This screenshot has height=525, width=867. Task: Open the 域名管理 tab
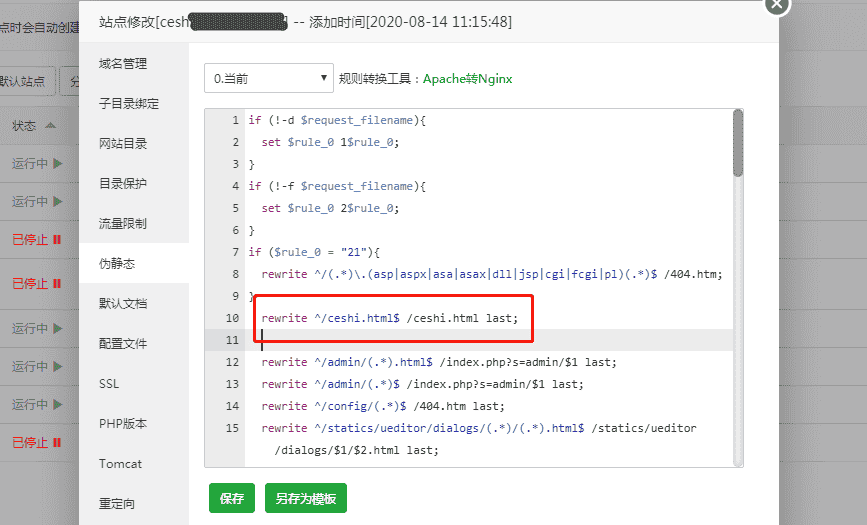pyautogui.click(x=123, y=64)
